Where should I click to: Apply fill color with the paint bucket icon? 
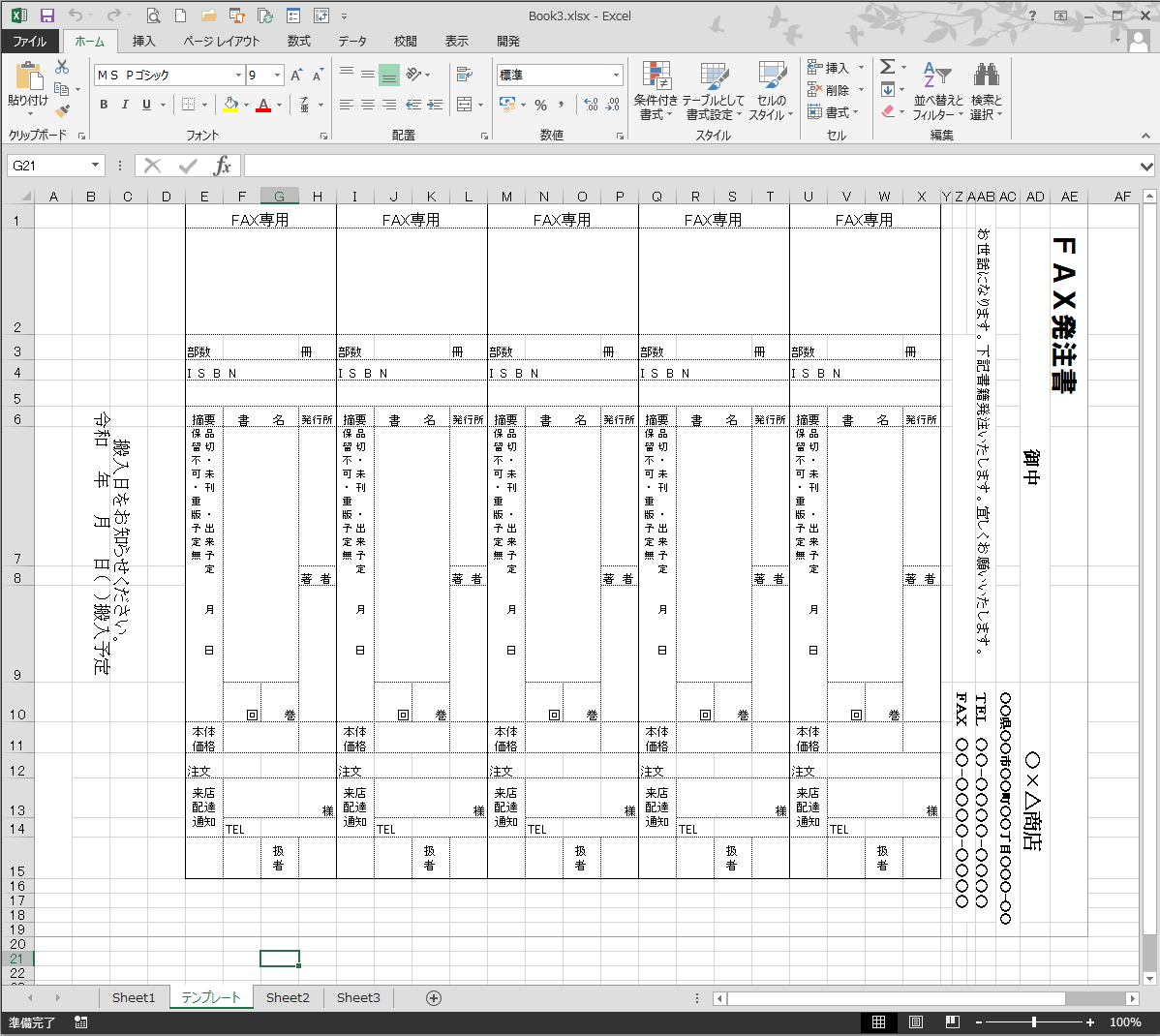[x=230, y=105]
